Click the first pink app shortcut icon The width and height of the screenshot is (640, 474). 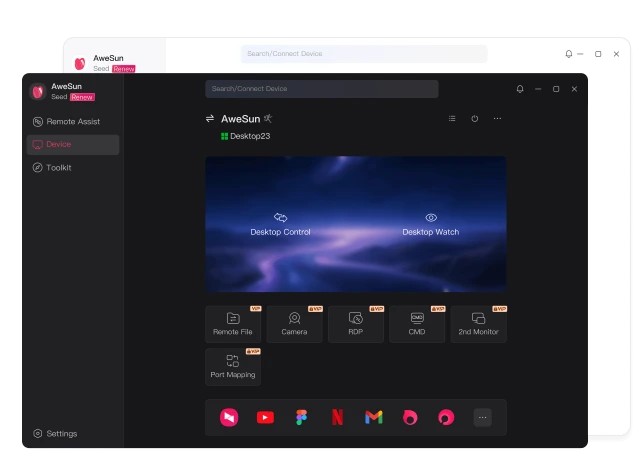click(x=229, y=417)
